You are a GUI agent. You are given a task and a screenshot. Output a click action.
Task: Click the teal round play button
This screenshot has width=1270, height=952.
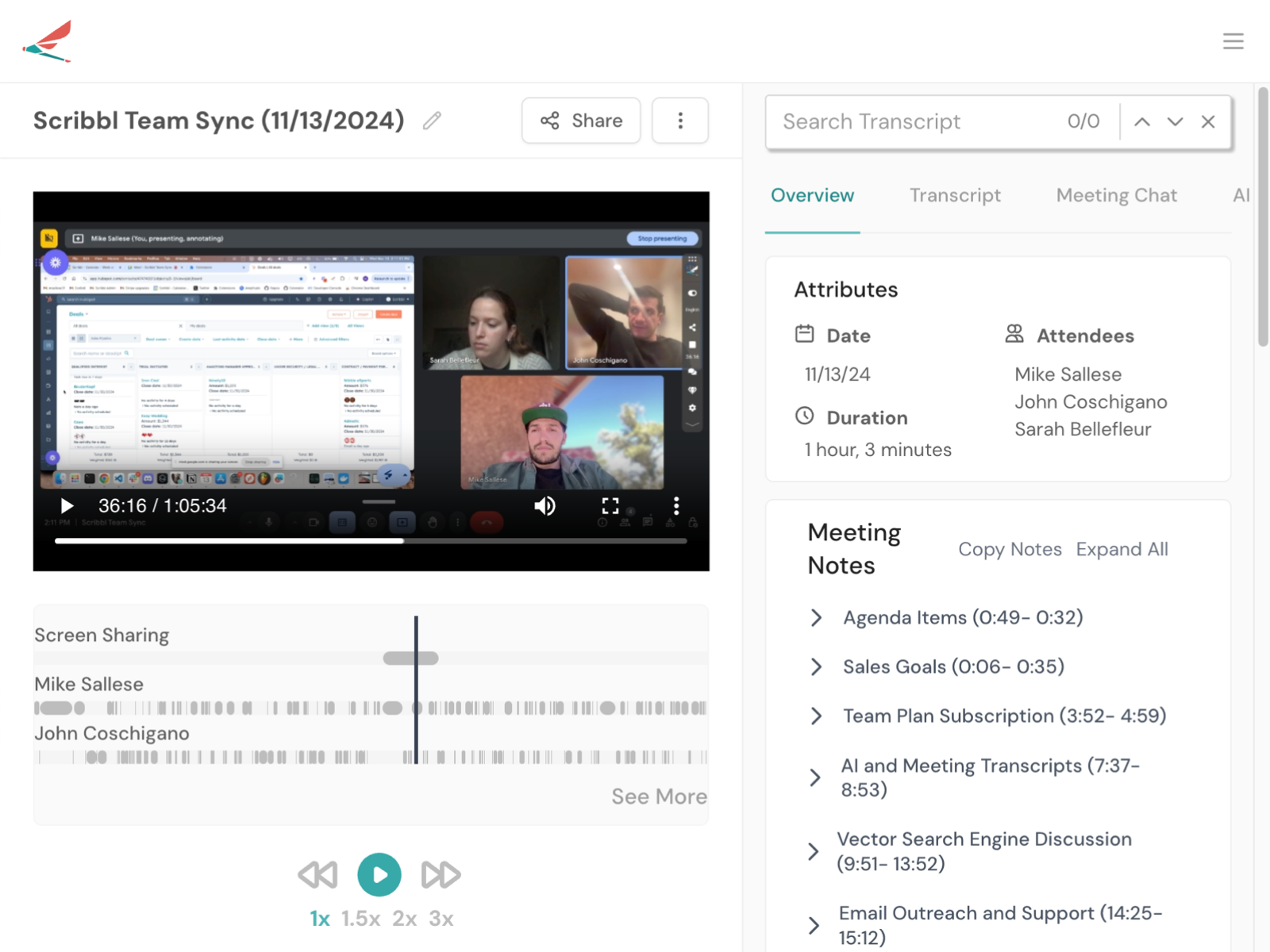click(379, 874)
